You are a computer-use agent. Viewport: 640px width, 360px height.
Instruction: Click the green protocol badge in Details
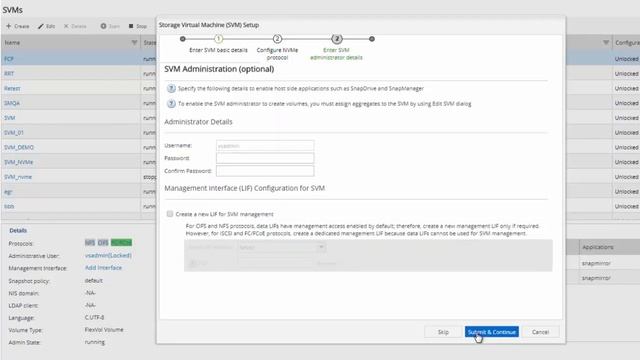(x=121, y=242)
